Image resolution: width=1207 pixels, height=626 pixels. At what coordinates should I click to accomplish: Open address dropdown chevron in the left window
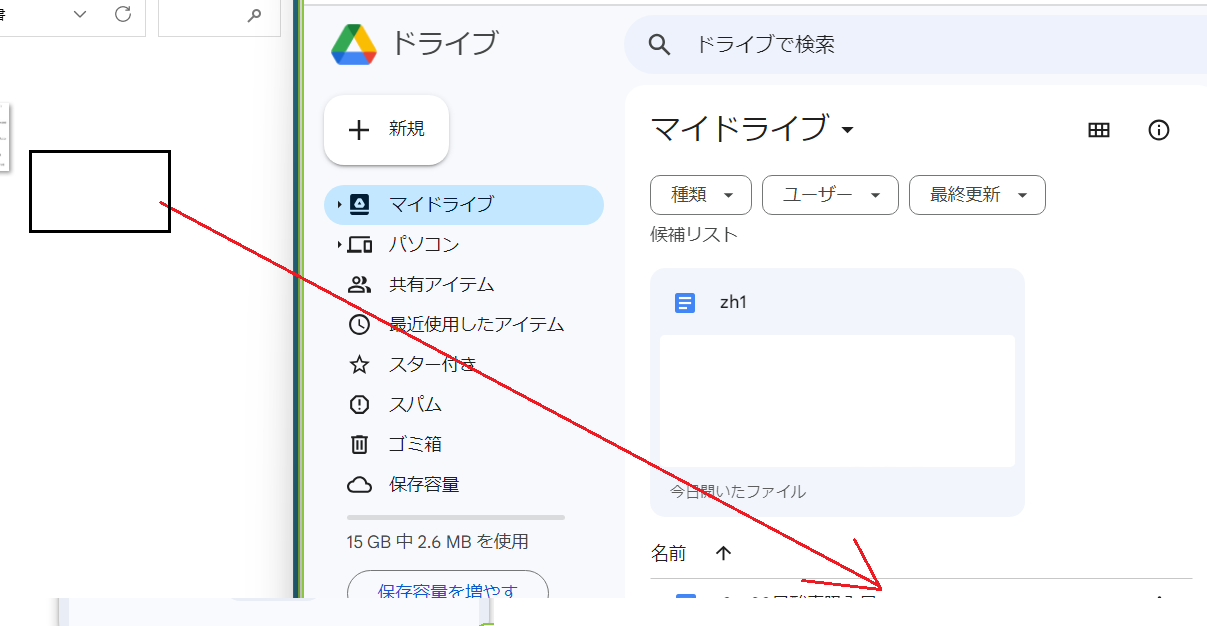(x=81, y=14)
